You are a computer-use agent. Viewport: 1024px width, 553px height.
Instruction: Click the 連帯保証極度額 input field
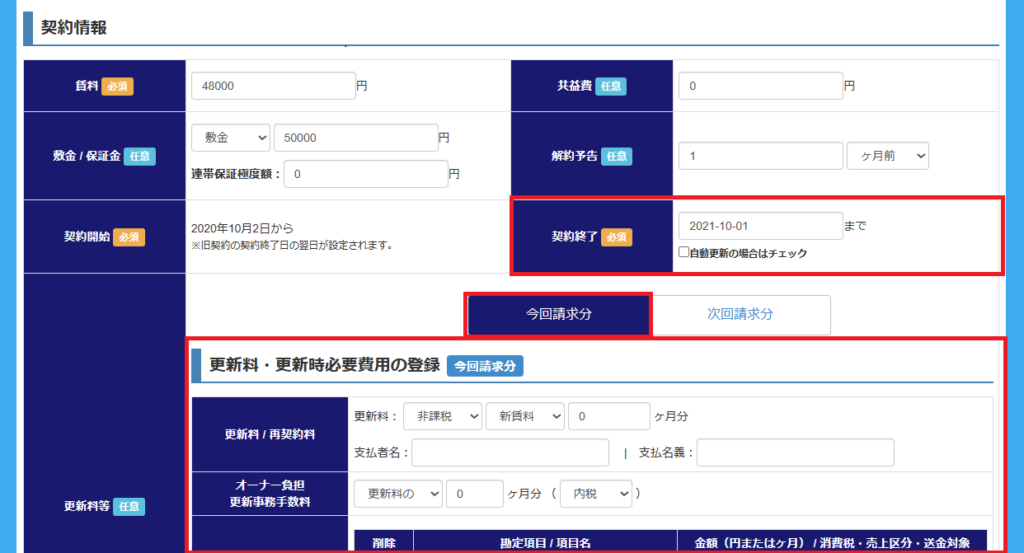tap(365, 174)
